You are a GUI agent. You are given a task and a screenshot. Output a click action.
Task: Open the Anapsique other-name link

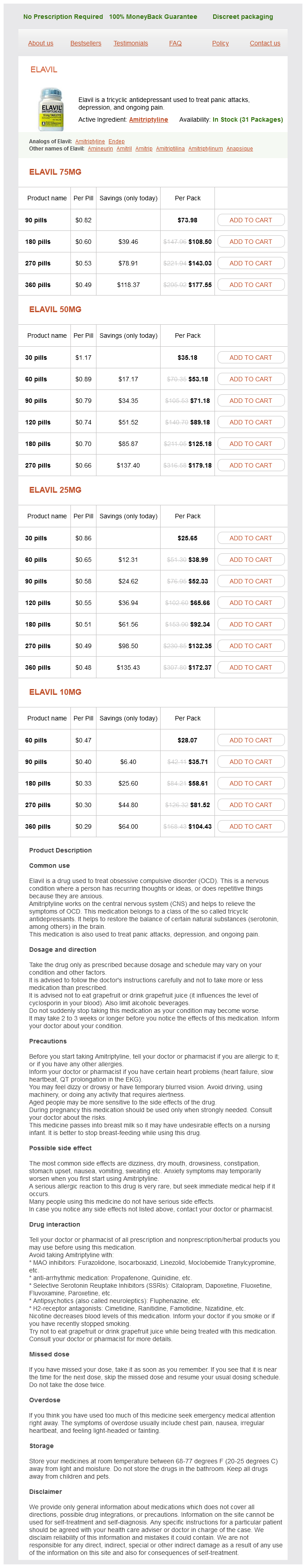(240, 149)
